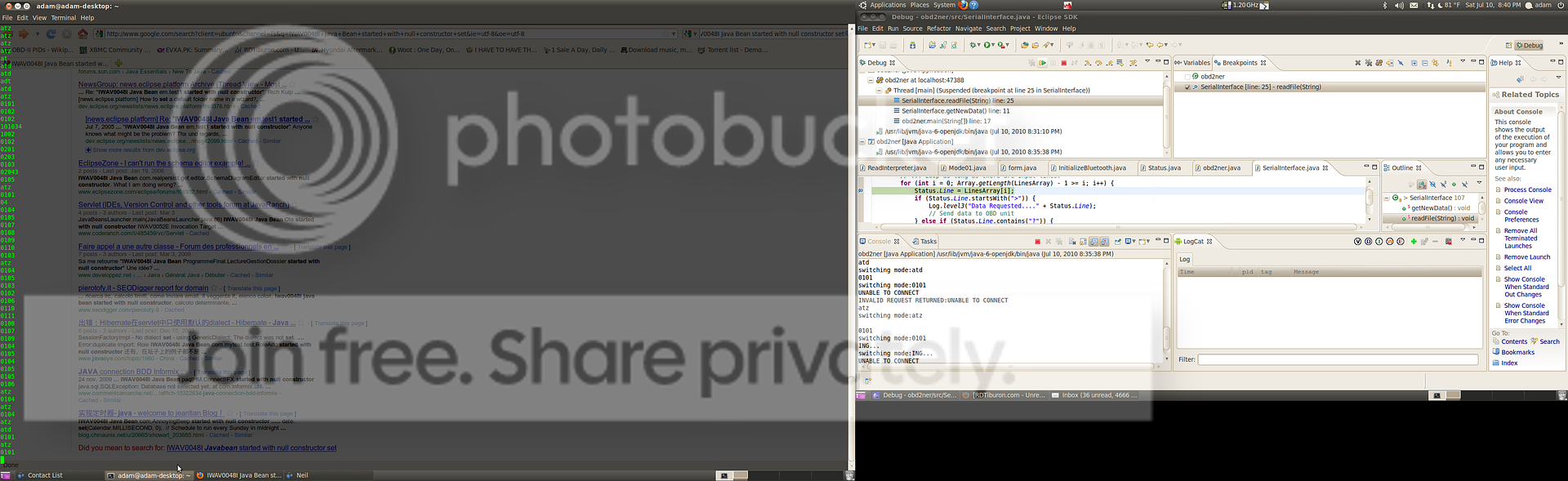Collapse the Thread [main] tree node
This screenshot has height=481, width=1568.
click(x=879, y=91)
